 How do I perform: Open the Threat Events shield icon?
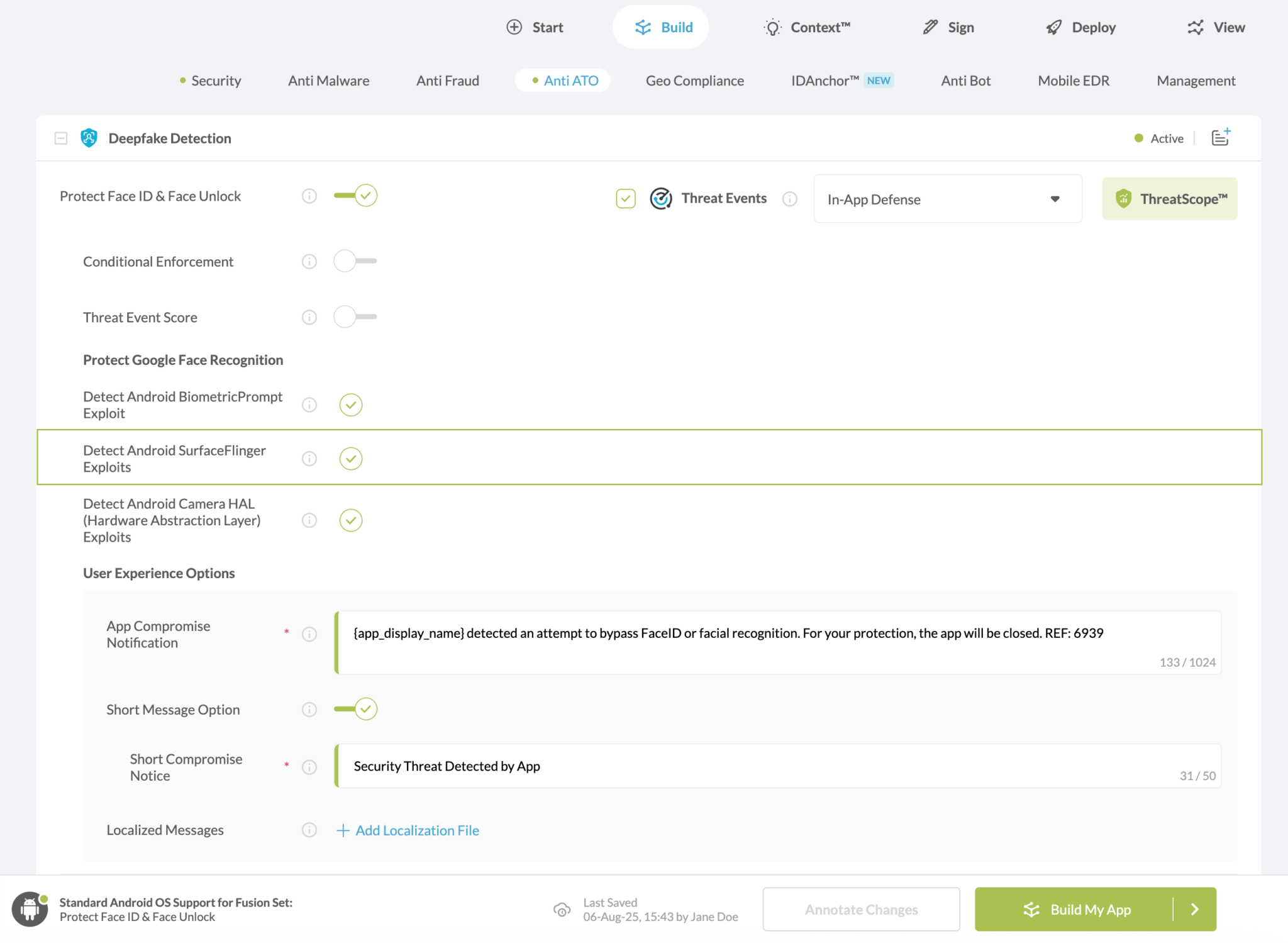tap(660, 198)
